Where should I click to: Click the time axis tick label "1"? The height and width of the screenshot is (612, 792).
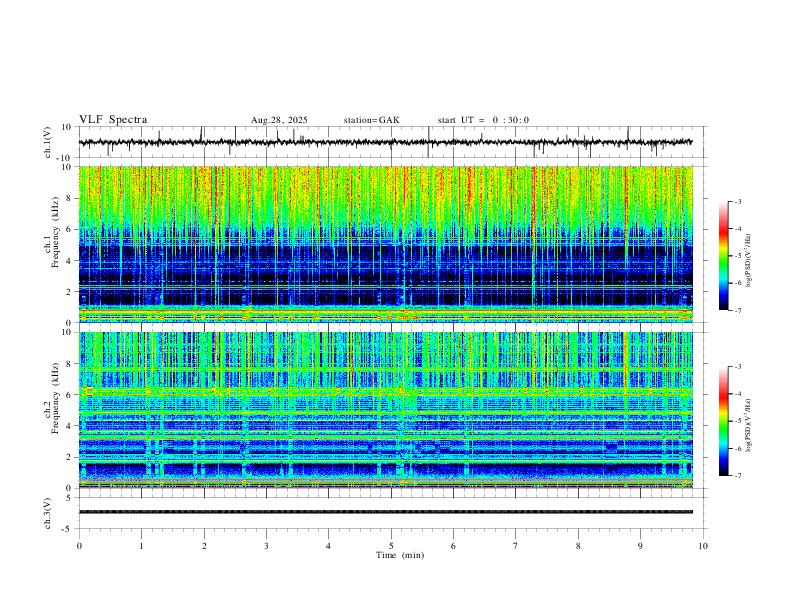coord(141,546)
